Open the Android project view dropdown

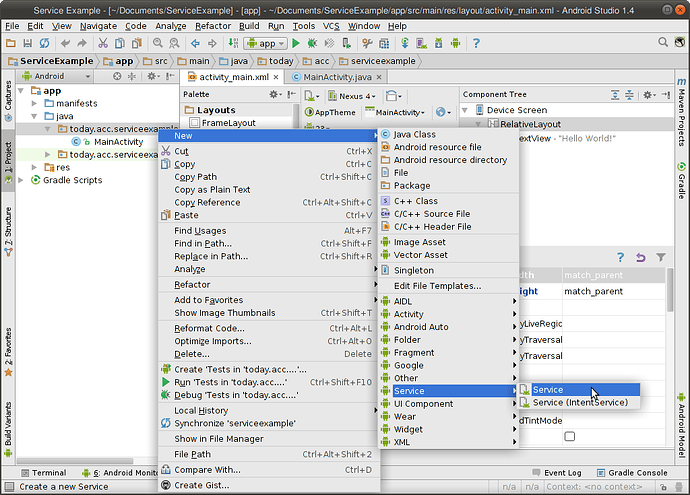click(x=50, y=76)
